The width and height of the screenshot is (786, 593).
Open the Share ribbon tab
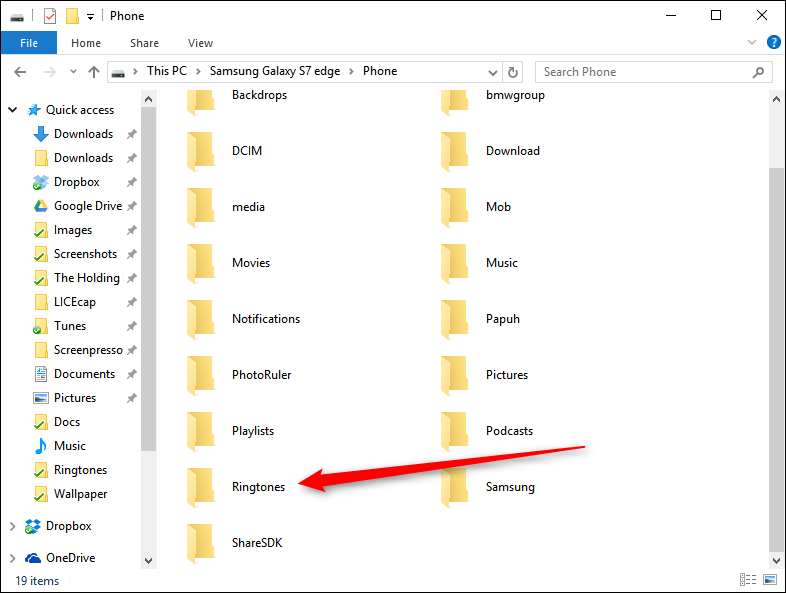click(144, 43)
